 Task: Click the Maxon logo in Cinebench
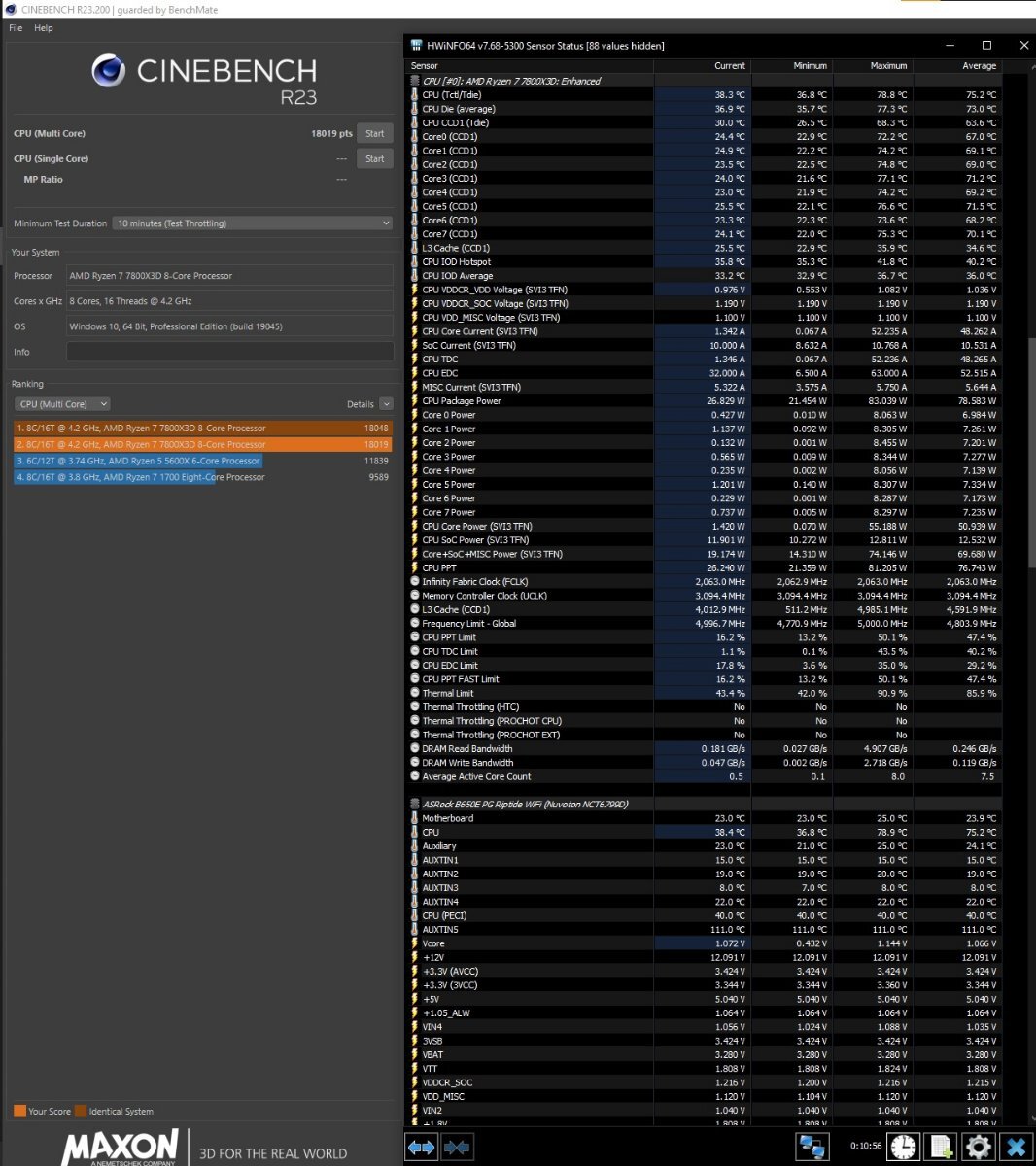pos(120,1147)
